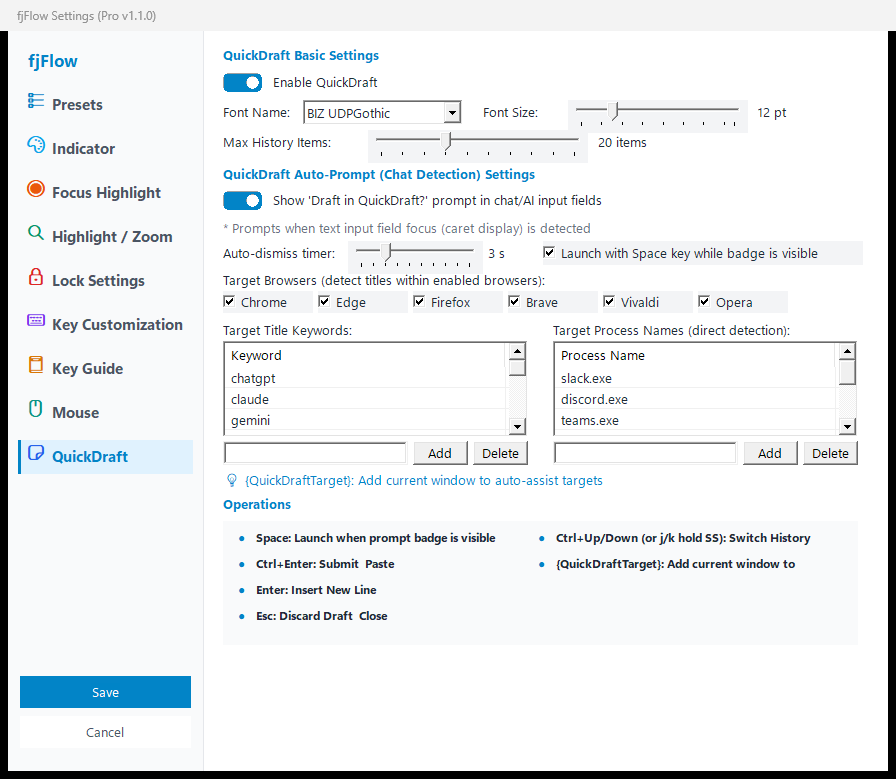
Task: Select the chatgpt keyword row
Action: (x=366, y=378)
